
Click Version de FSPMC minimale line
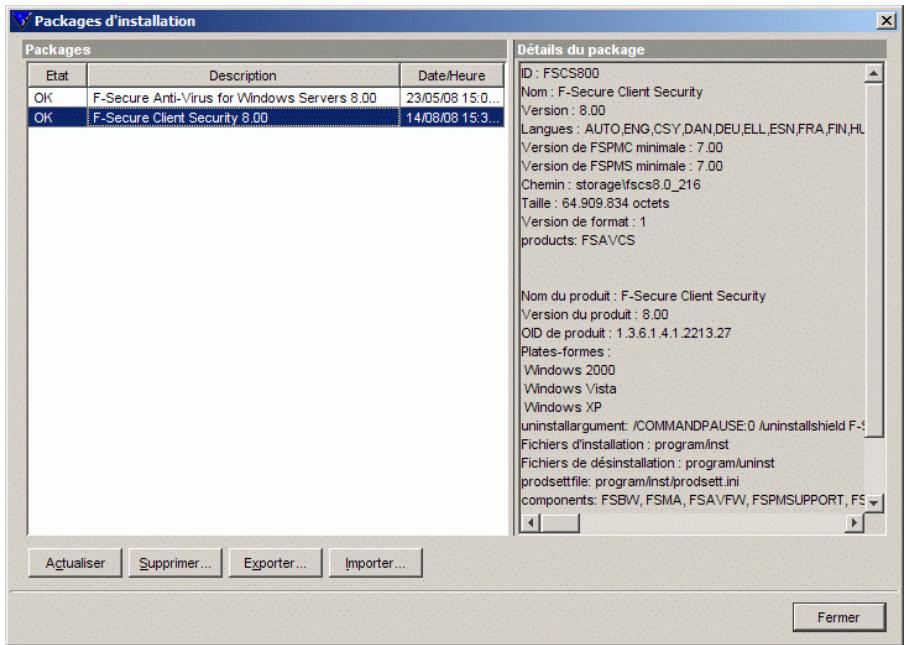pos(621,147)
